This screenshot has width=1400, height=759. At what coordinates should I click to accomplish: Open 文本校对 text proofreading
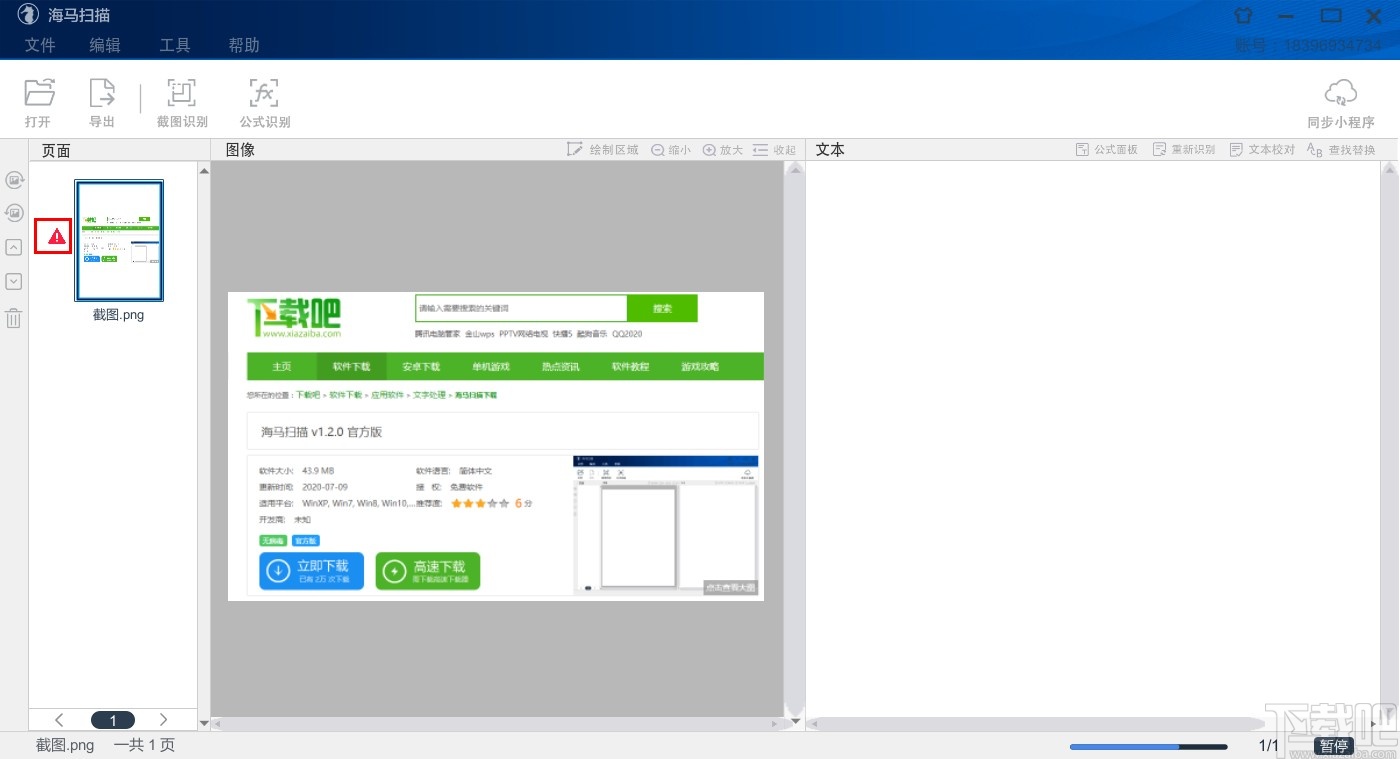click(x=1262, y=150)
